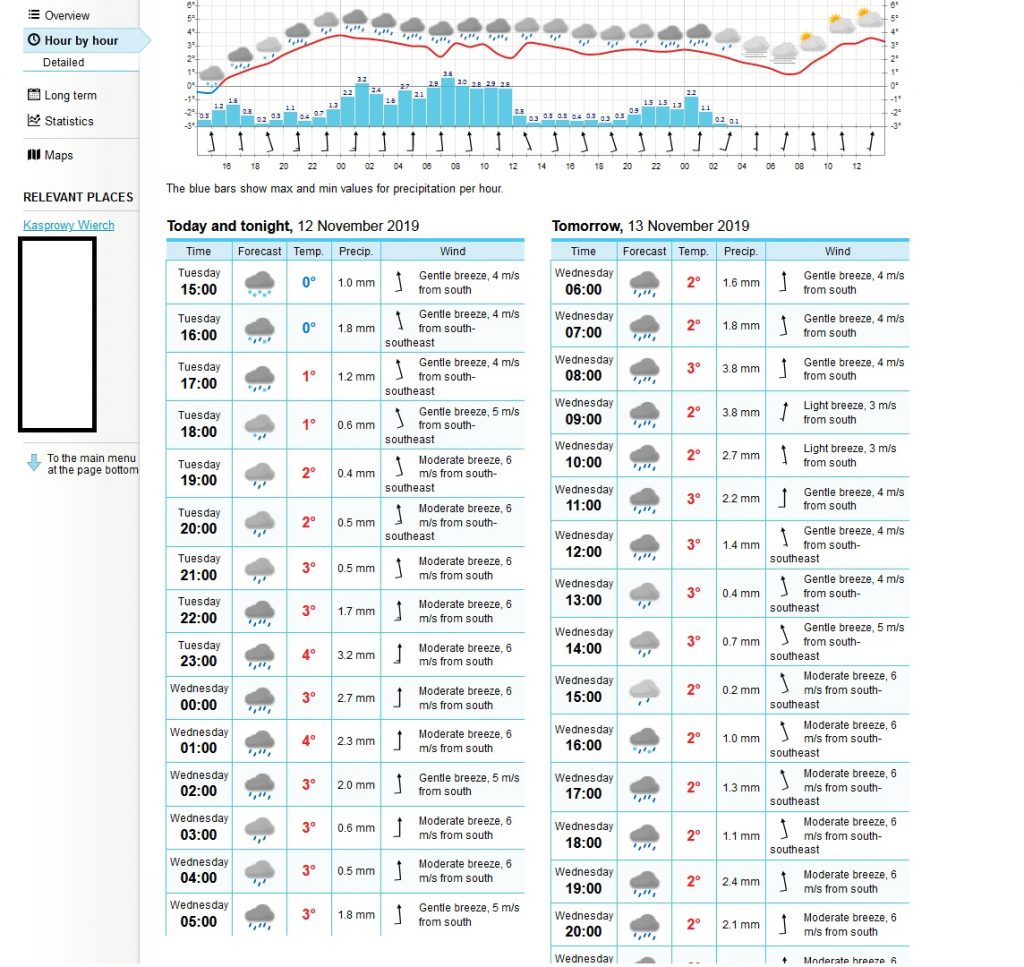
Task: Click the 4° temperature at Wednesday 01:00
Action: [308, 741]
